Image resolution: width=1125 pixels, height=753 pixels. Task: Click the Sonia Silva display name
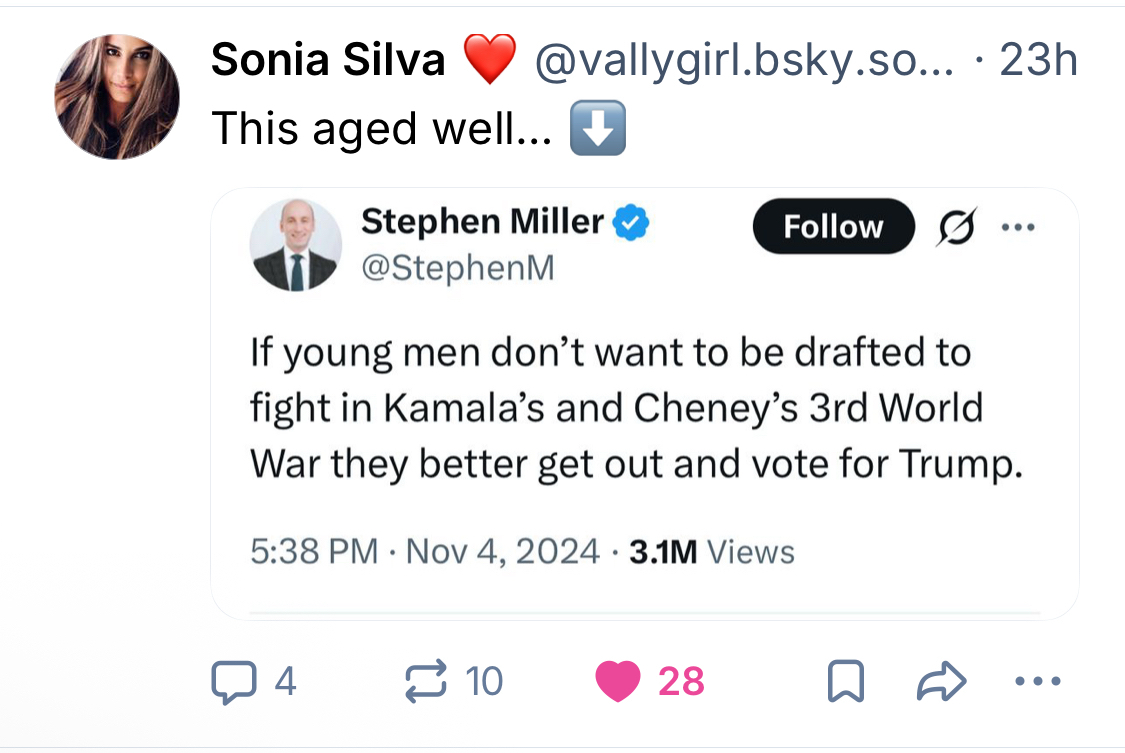[327, 62]
